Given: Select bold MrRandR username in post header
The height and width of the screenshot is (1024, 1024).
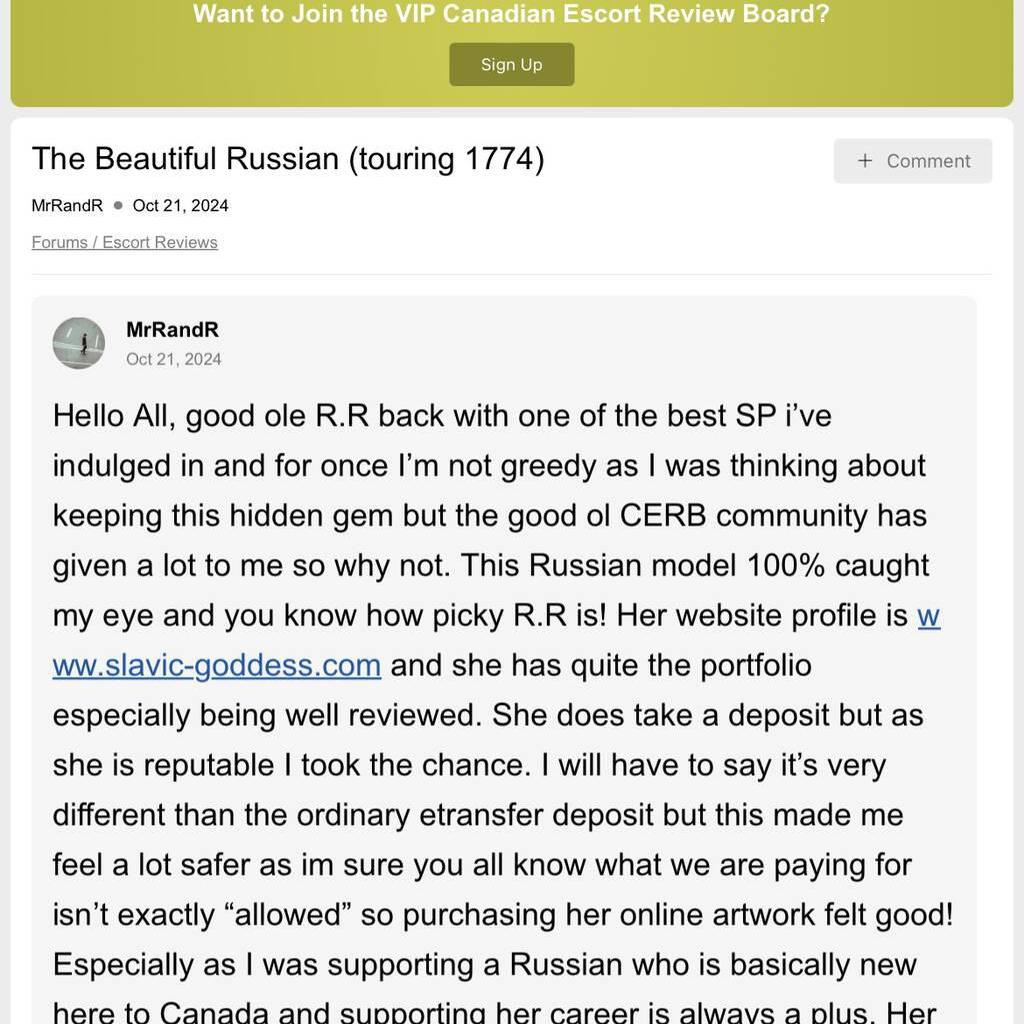Looking at the screenshot, I should [172, 330].
